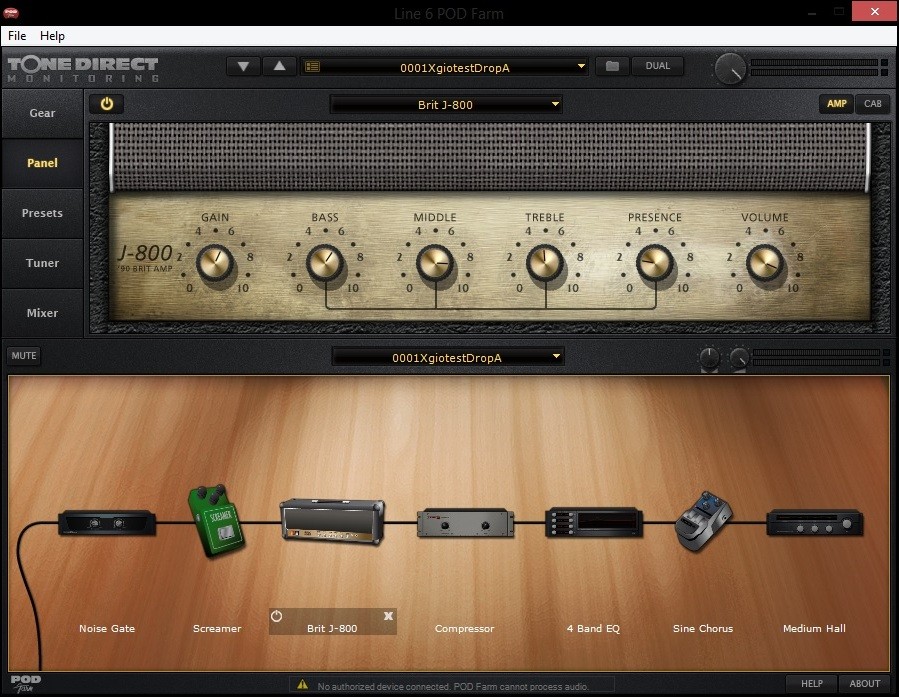Click the ToneDirect Monitoring logo
The image size is (899, 697).
pos(83,69)
